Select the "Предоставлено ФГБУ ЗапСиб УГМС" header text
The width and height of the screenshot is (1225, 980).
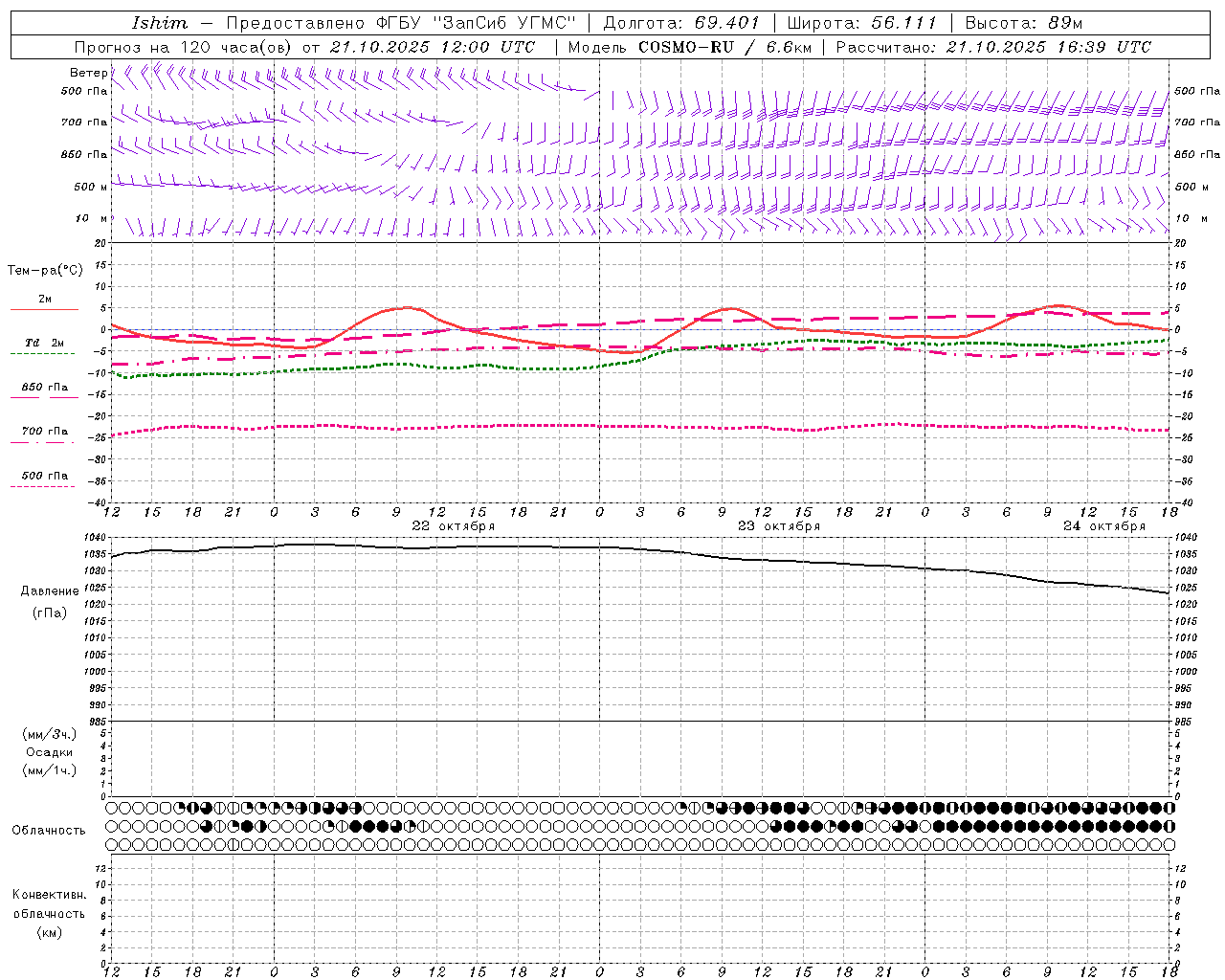pos(401,23)
